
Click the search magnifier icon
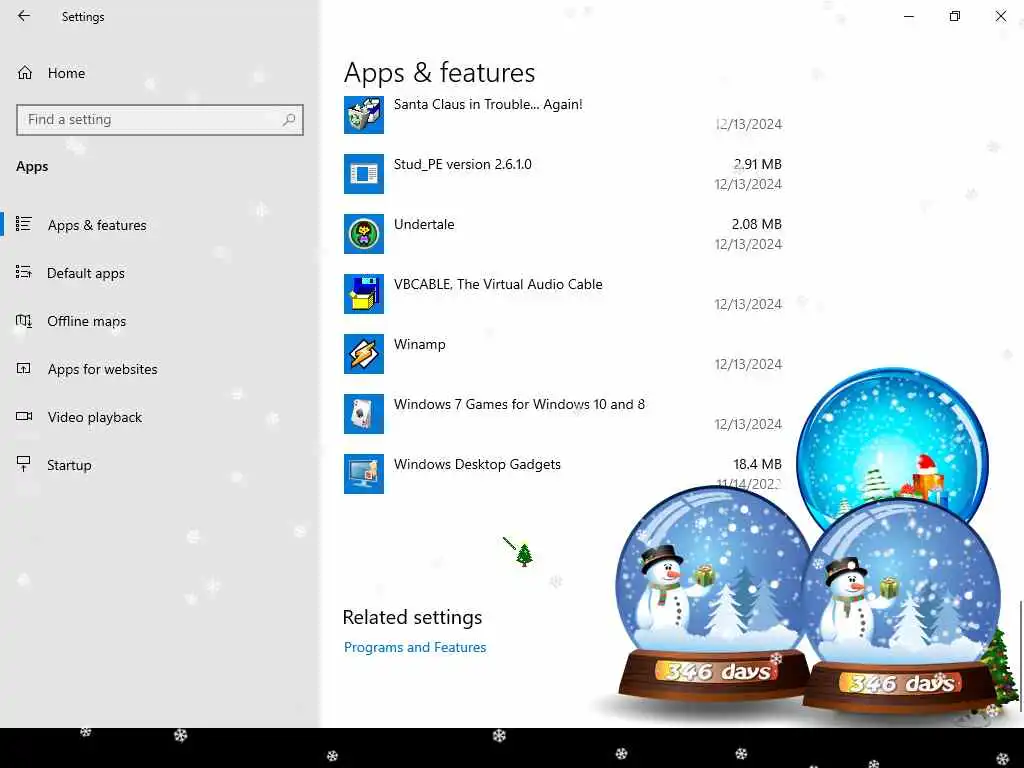point(289,120)
